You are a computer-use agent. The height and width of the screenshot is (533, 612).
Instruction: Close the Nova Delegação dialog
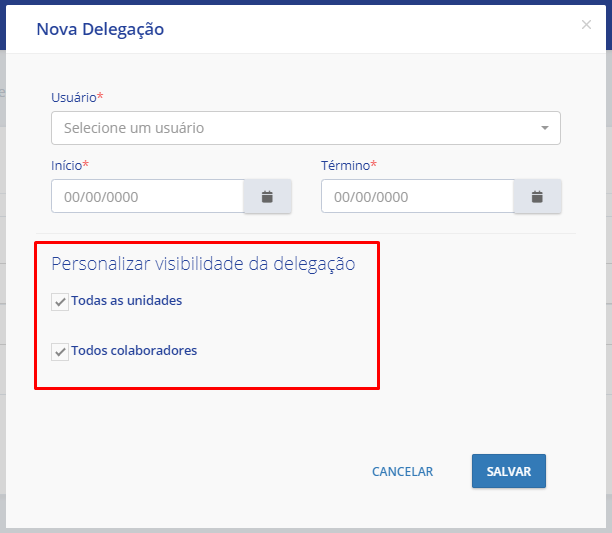coord(586,25)
